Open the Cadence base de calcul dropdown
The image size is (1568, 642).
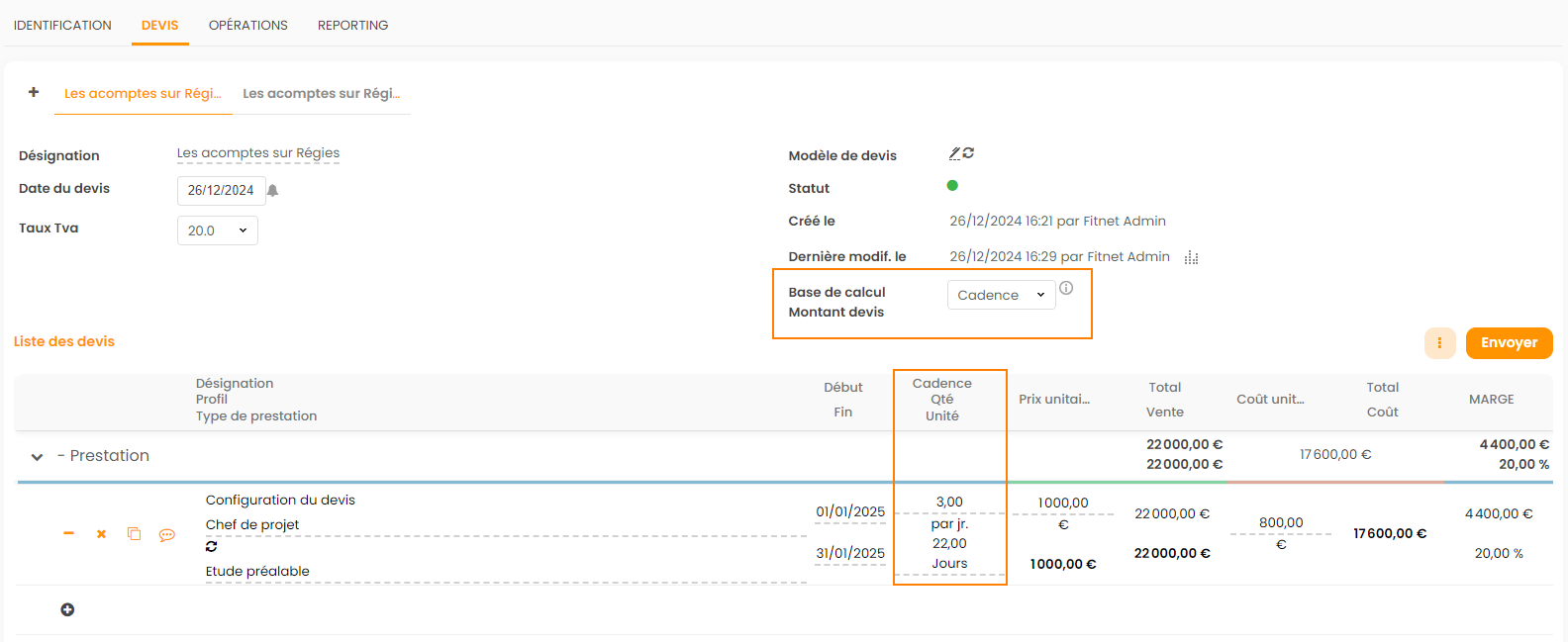click(x=1001, y=295)
